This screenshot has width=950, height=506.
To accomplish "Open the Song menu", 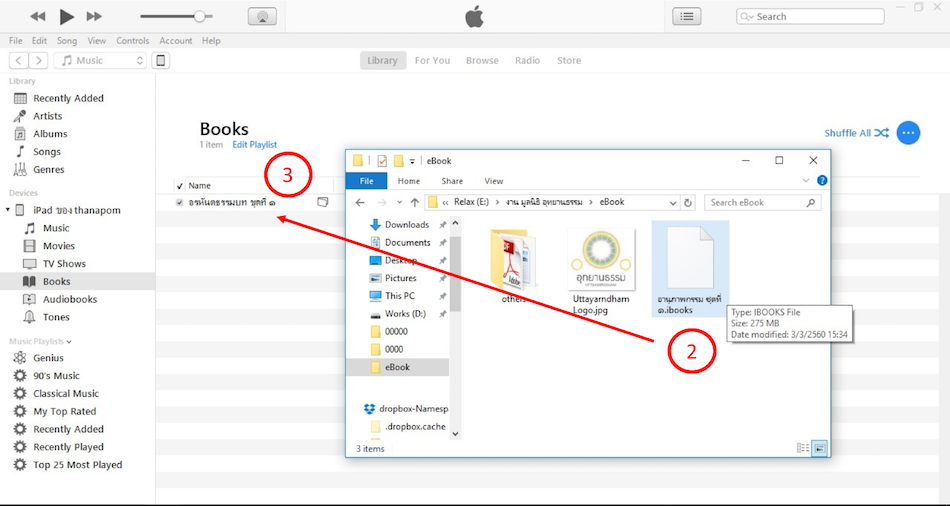I will pos(67,41).
